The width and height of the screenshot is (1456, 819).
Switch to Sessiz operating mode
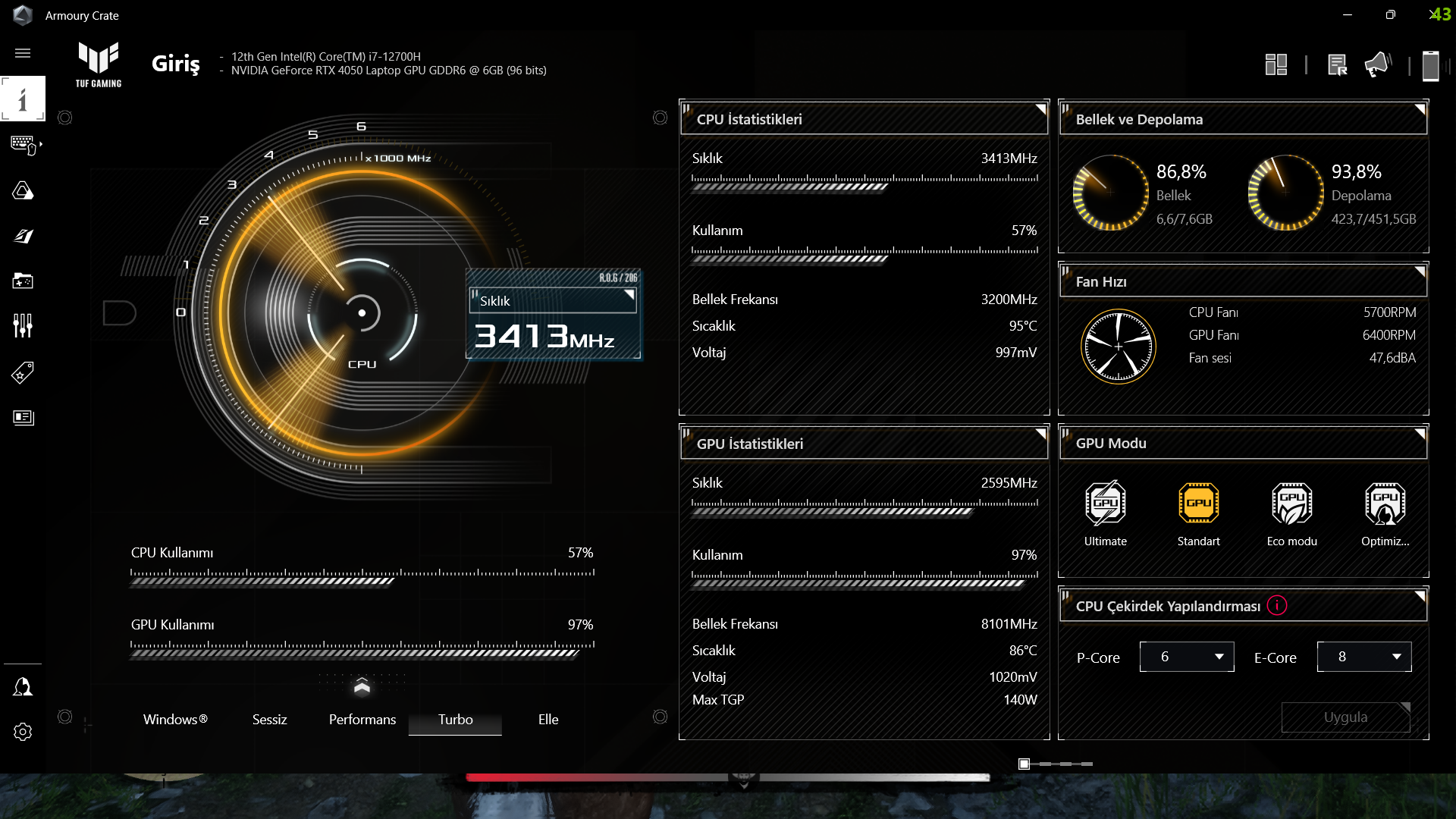[x=269, y=720]
